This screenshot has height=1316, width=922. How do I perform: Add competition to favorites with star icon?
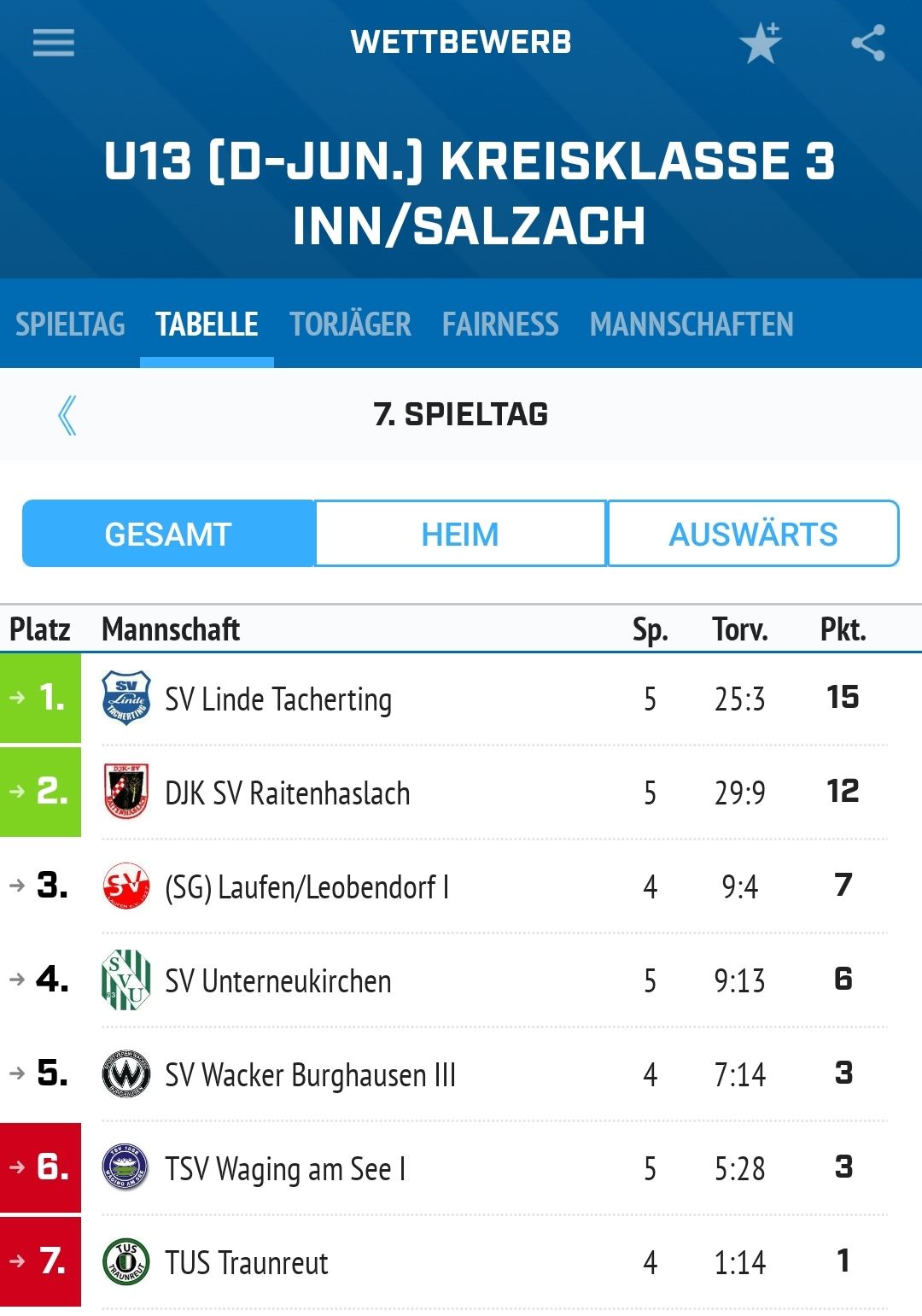pyautogui.click(x=760, y=43)
